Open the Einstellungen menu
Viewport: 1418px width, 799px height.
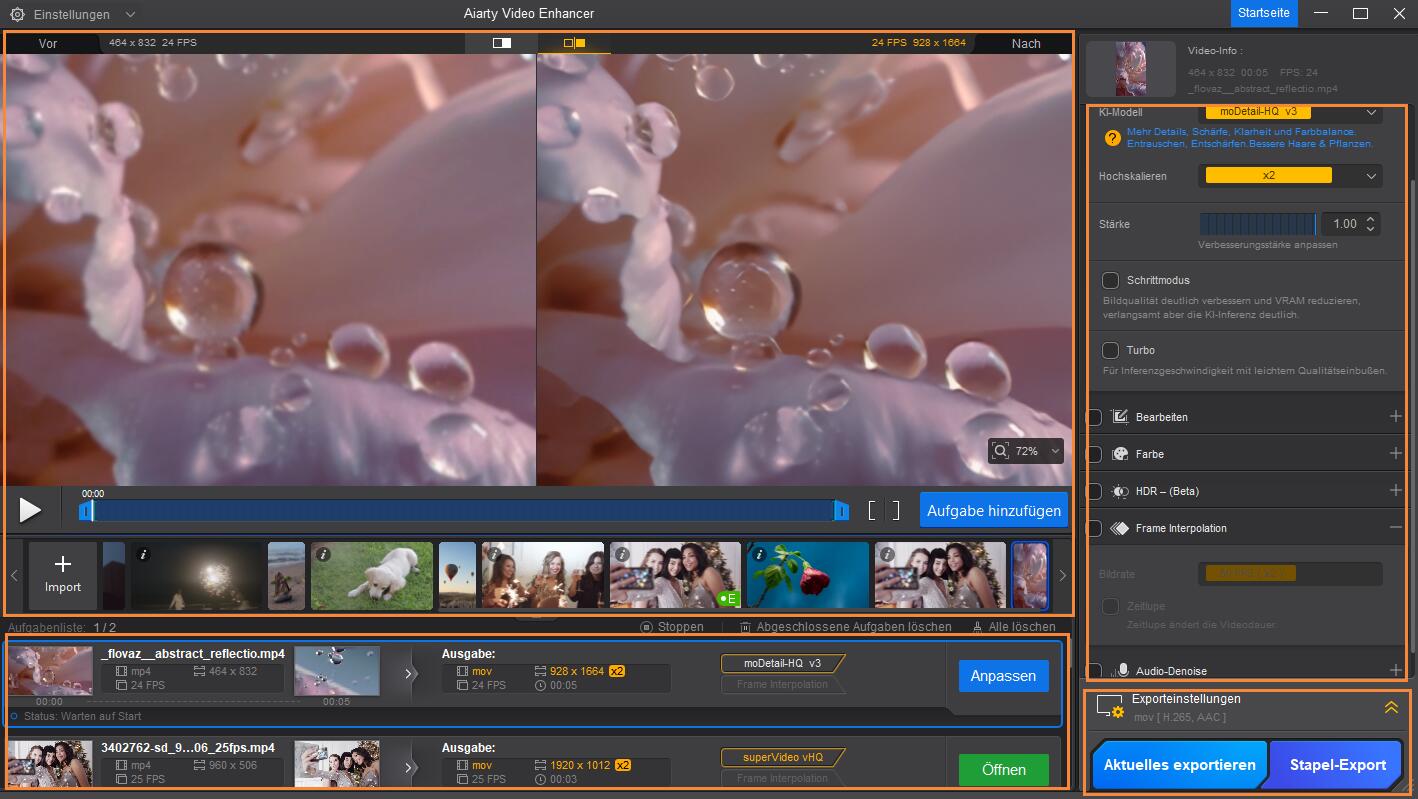[x=73, y=15]
